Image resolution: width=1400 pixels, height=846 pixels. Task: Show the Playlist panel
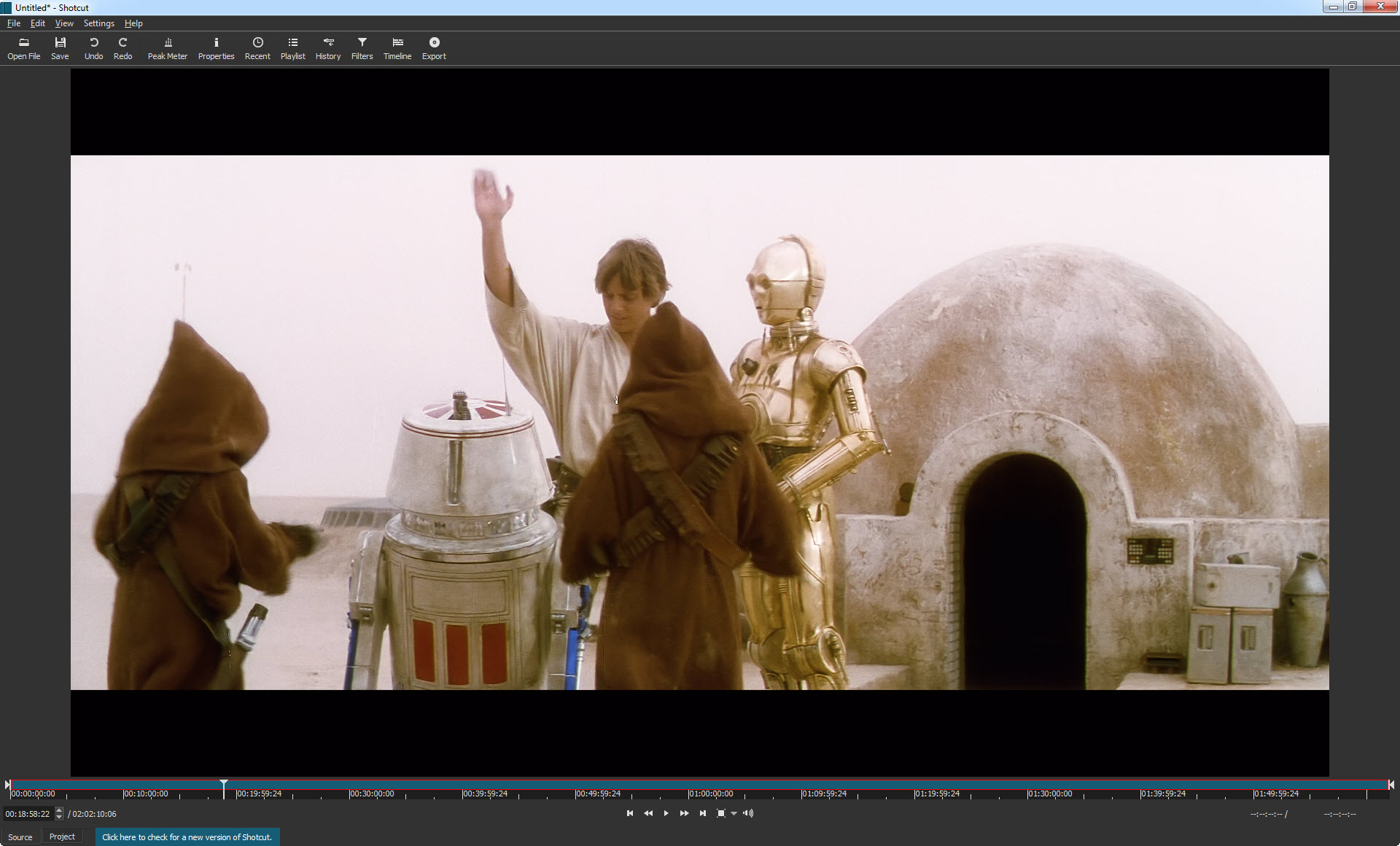pos(292,48)
